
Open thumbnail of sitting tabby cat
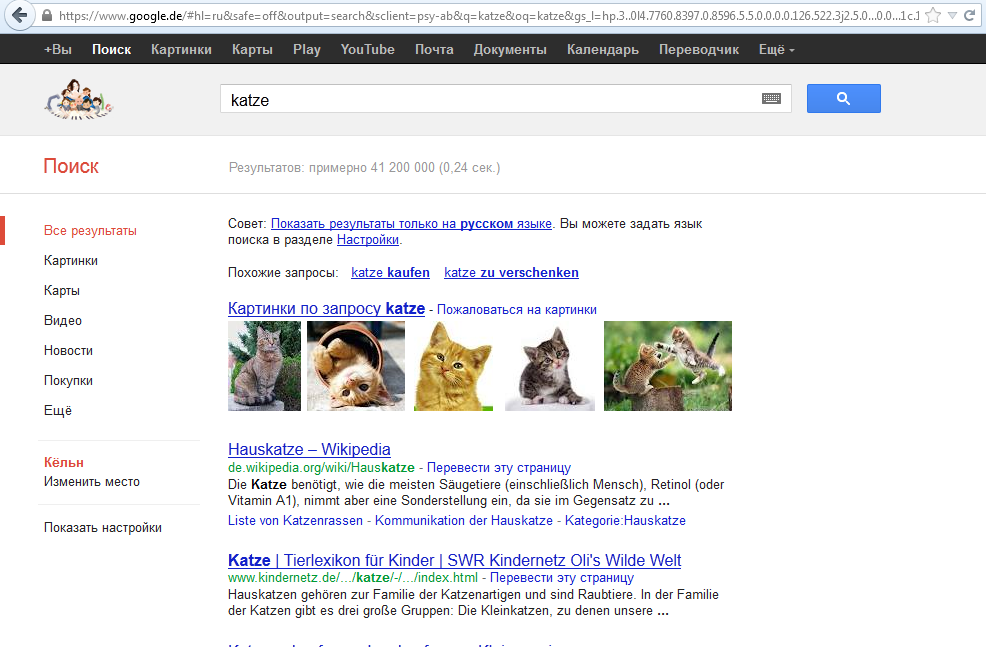(x=264, y=366)
